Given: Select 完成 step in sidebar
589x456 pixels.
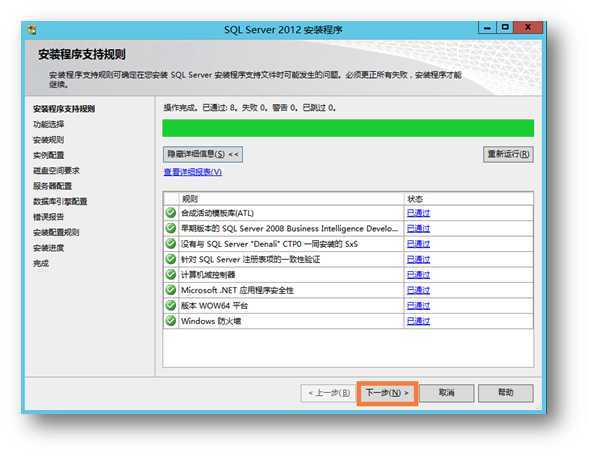Looking at the screenshot, I should pyautogui.click(x=41, y=263).
